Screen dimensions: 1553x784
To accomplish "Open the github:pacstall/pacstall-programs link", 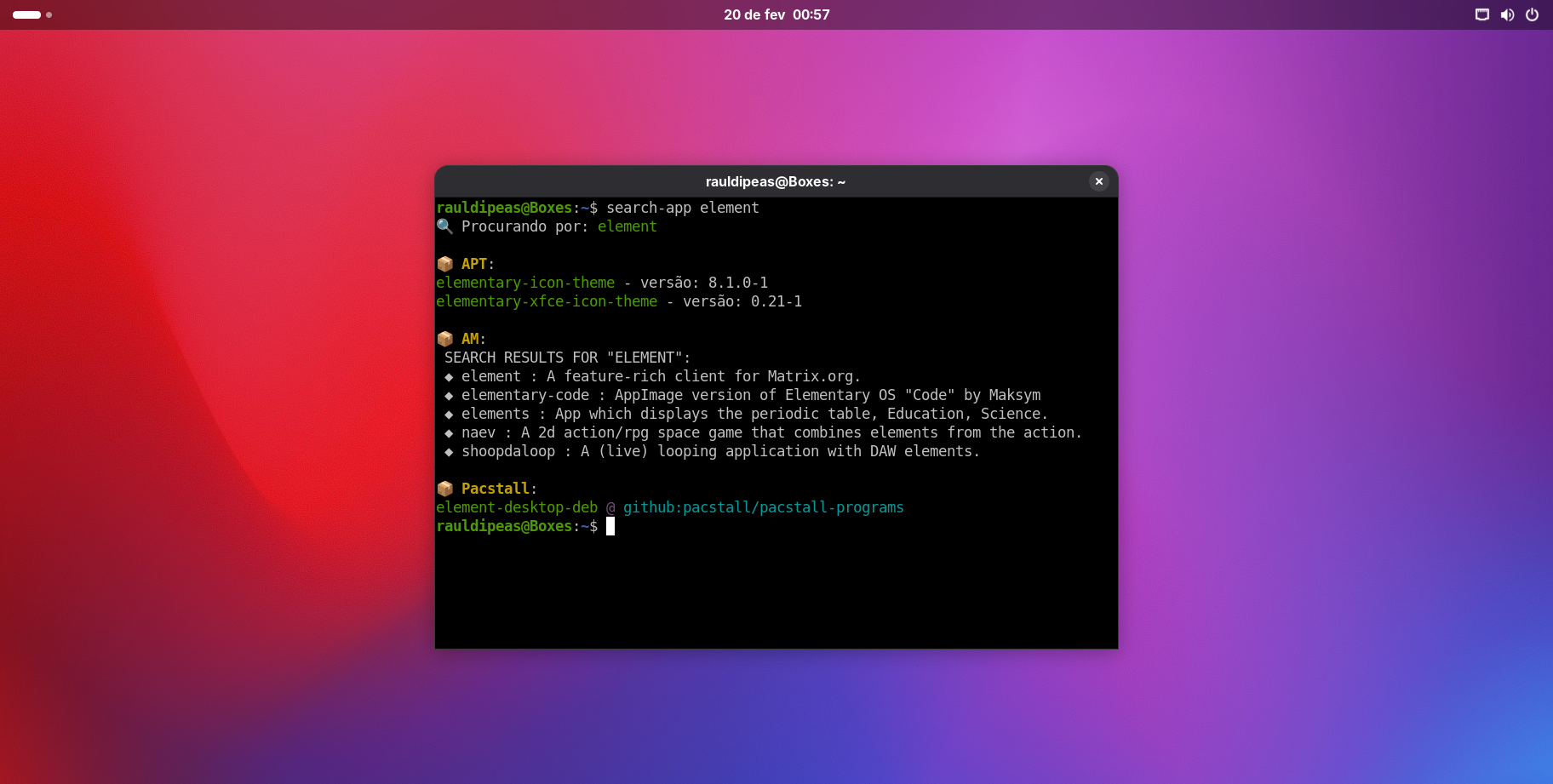I will point(763,507).
